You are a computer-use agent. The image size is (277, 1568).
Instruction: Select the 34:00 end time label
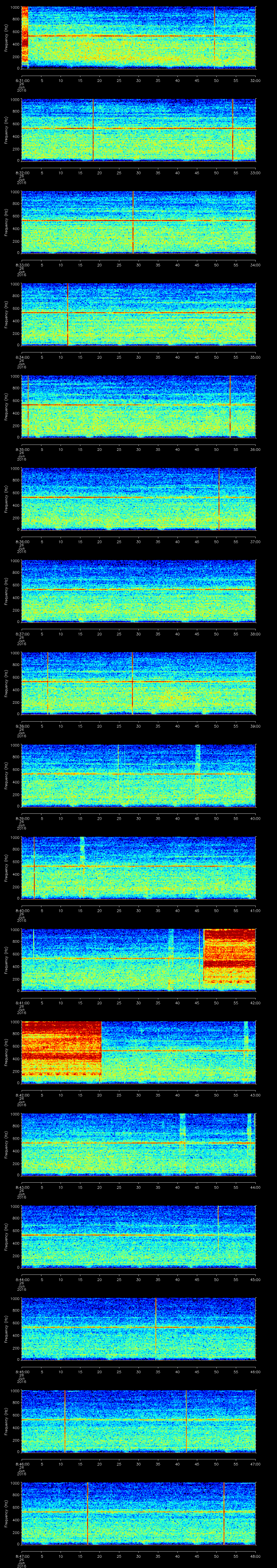[256, 265]
